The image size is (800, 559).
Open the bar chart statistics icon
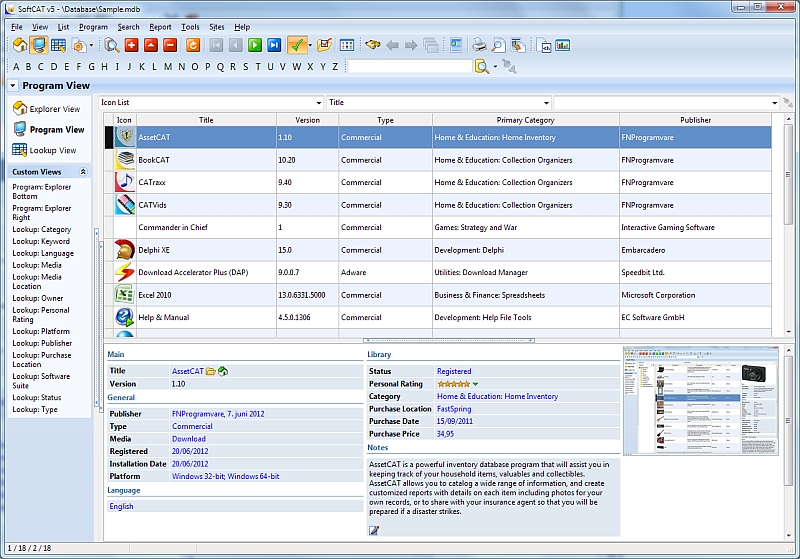click(x=562, y=45)
